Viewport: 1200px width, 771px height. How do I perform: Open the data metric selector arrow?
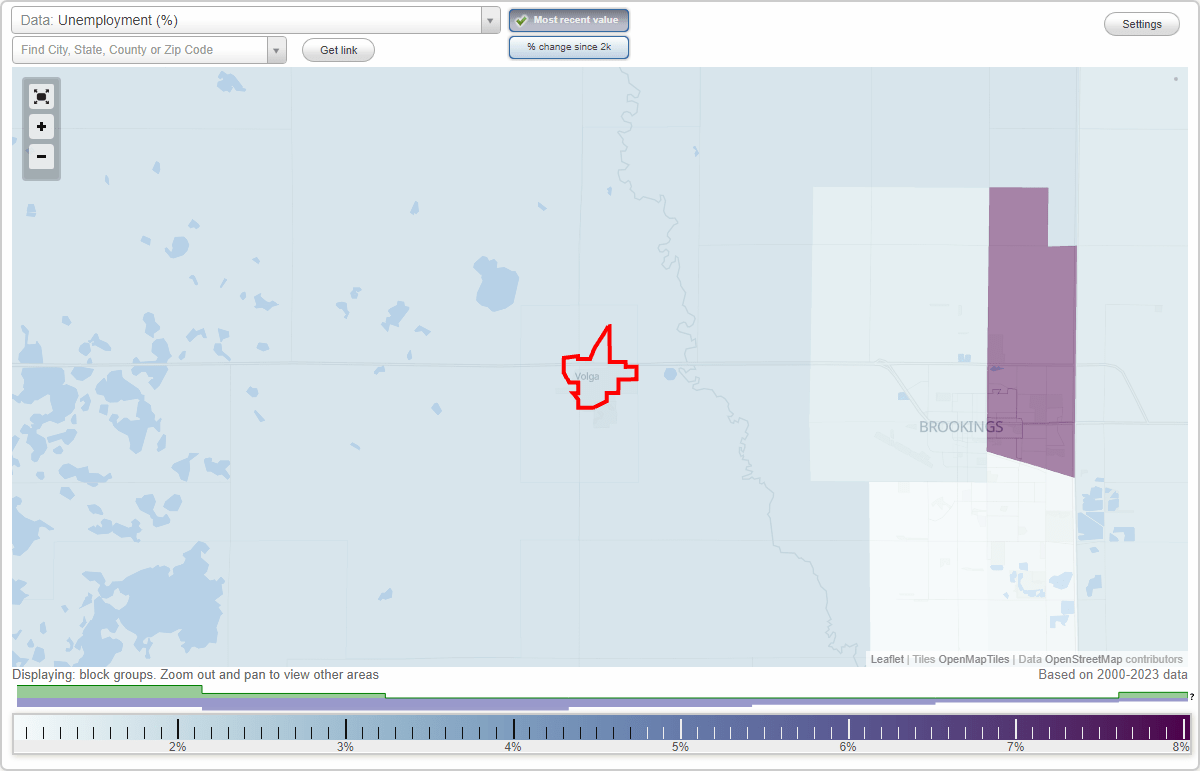[x=489, y=19]
